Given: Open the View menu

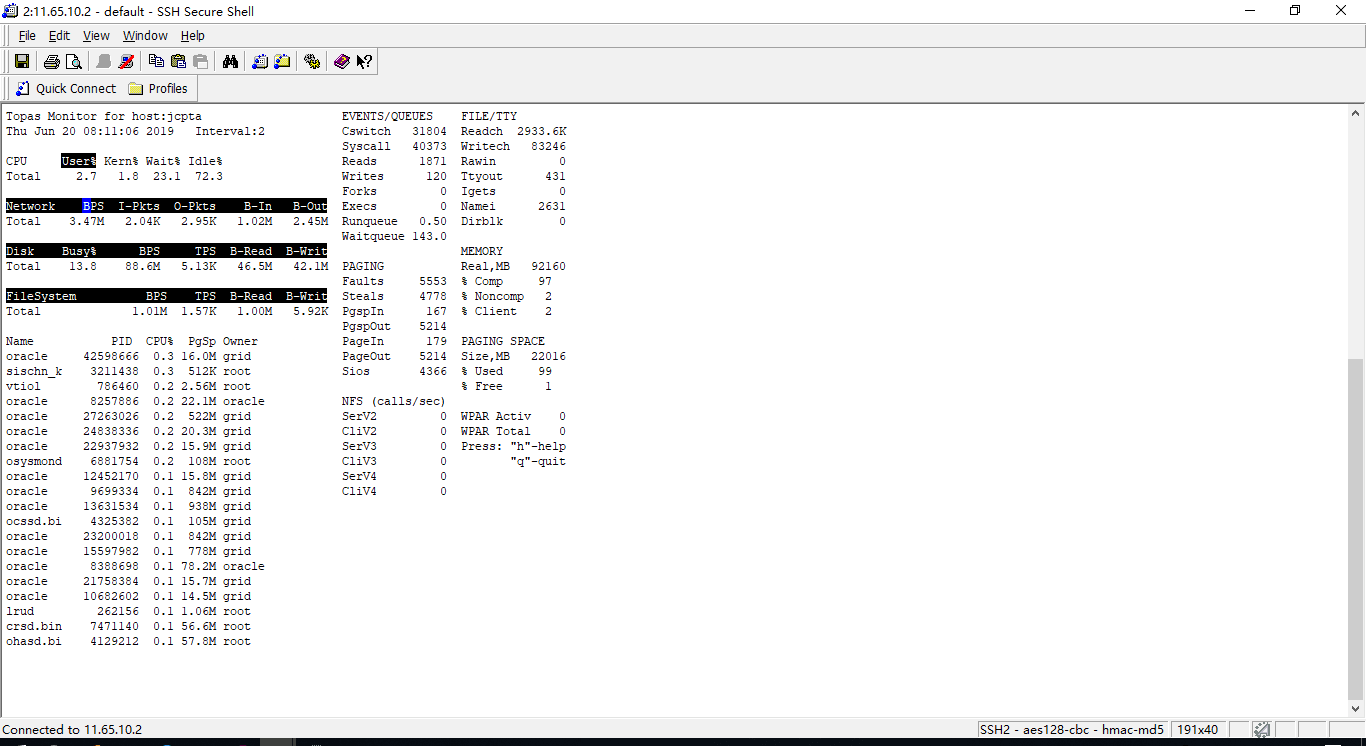Looking at the screenshot, I should (x=96, y=36).
